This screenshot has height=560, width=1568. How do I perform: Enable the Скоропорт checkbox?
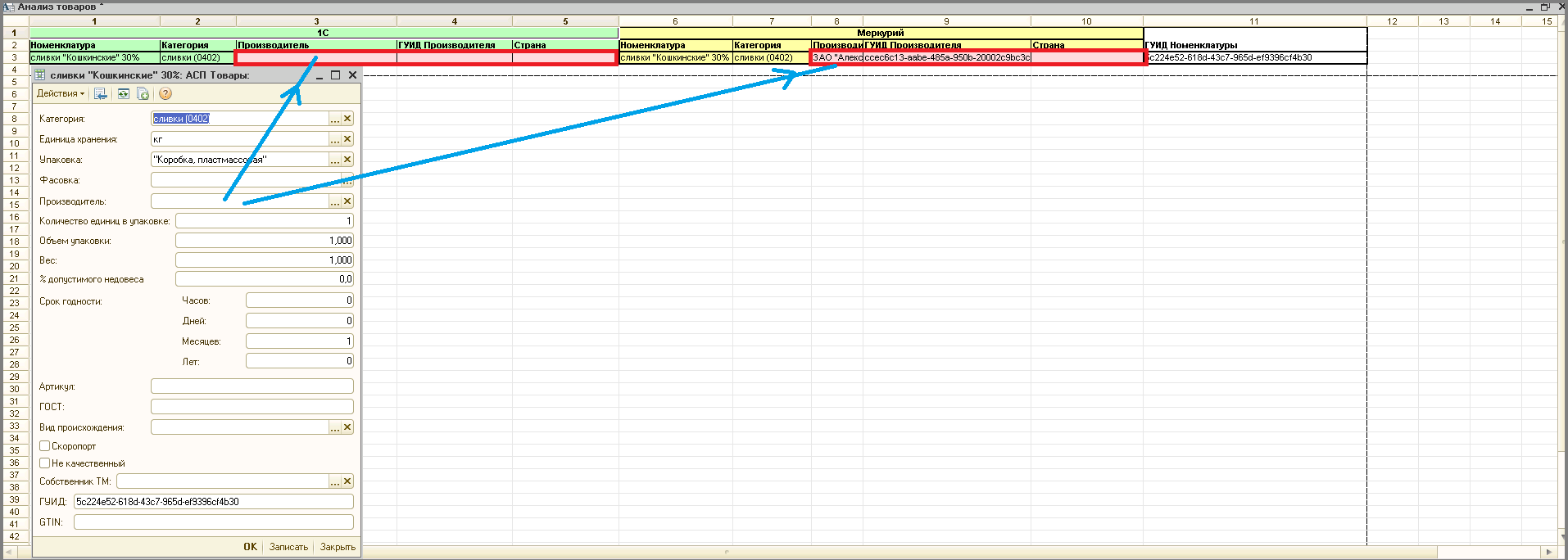click(x=45, y=446)
